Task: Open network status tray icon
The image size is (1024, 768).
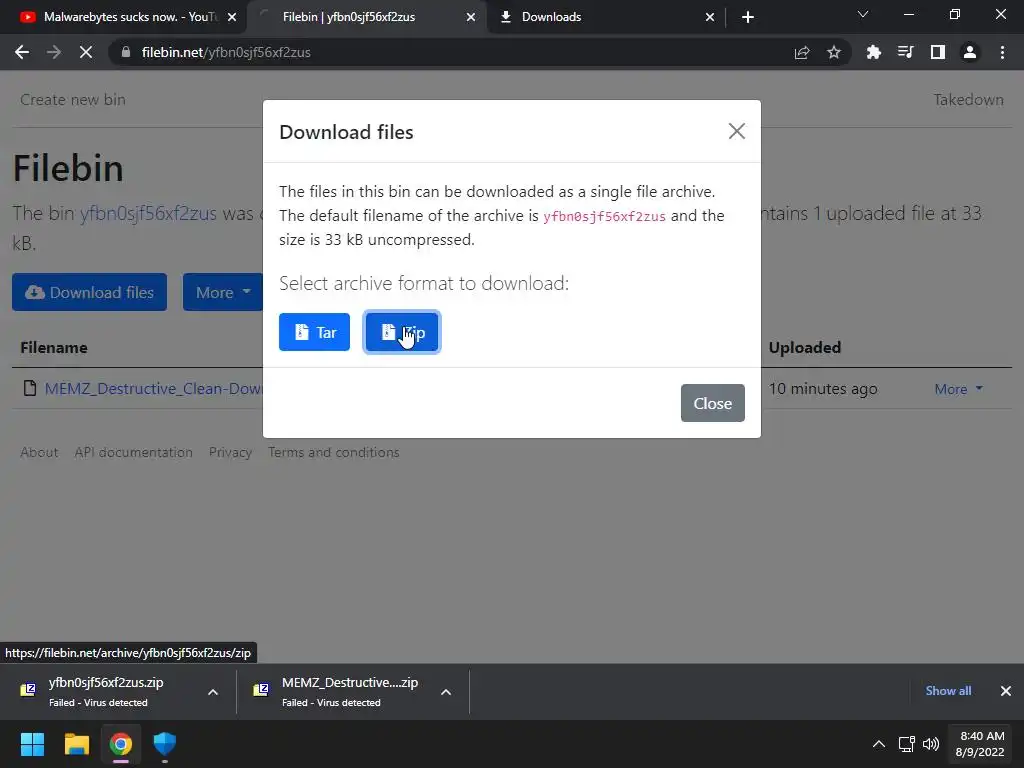Action: (x=906, y=744)
